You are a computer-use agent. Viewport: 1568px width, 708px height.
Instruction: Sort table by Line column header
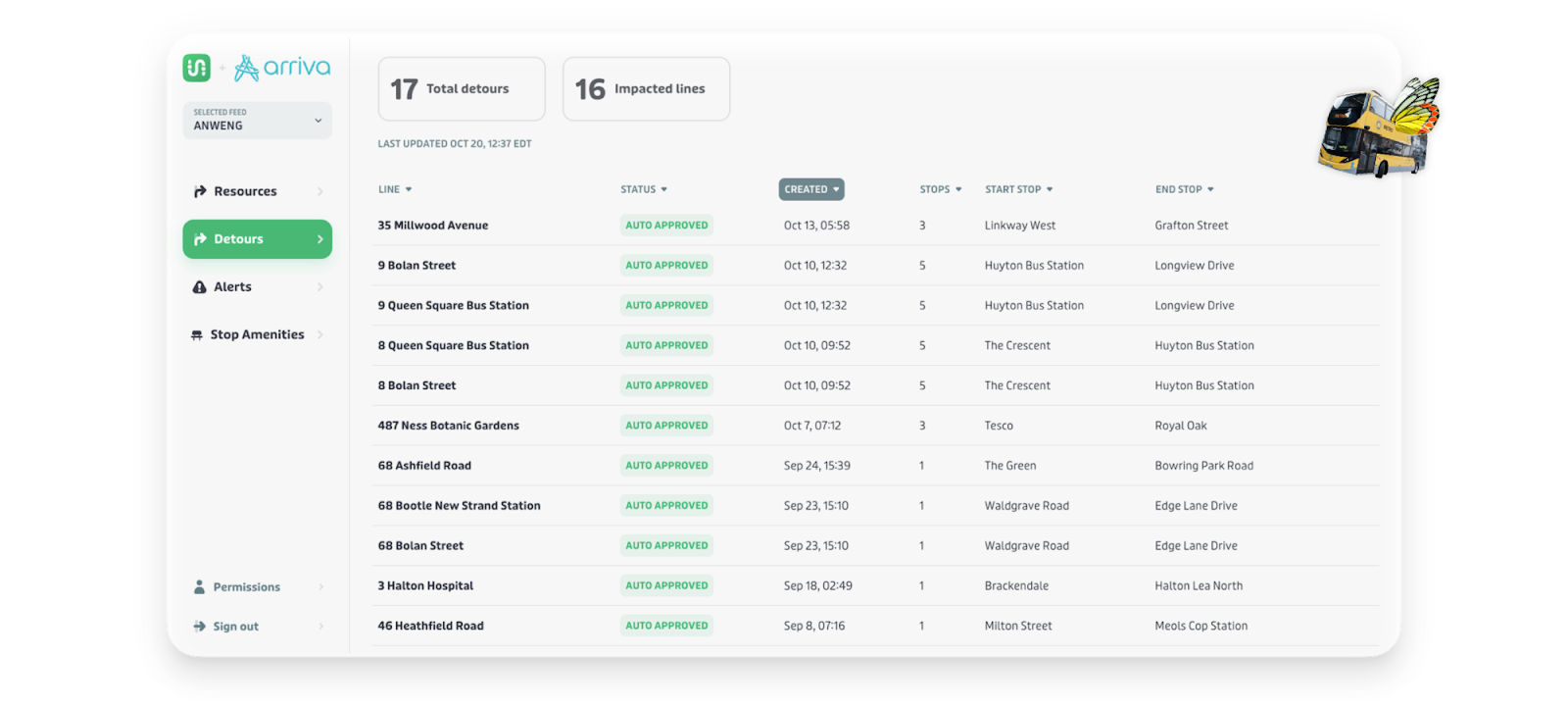point(395,189)
